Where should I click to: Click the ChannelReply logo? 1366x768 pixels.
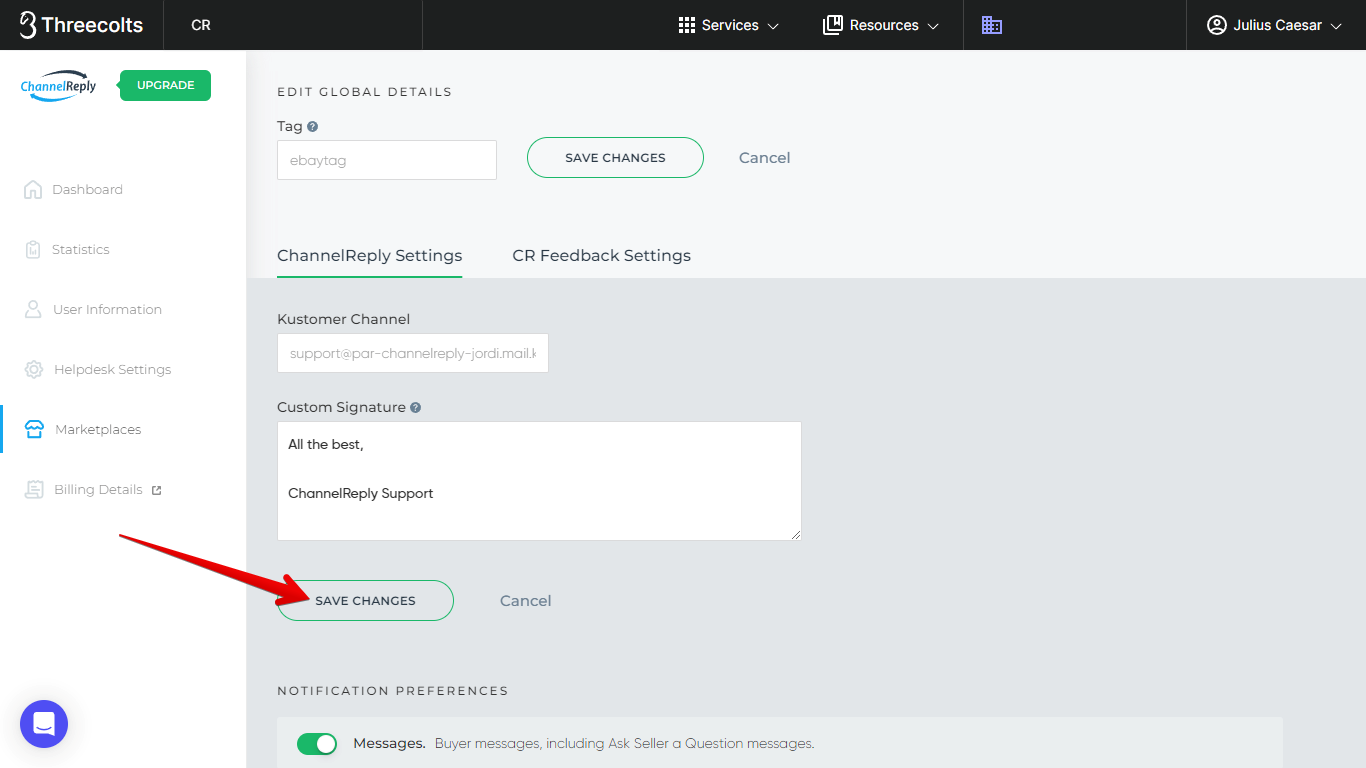pyautogui.click(x=59, y=86)
